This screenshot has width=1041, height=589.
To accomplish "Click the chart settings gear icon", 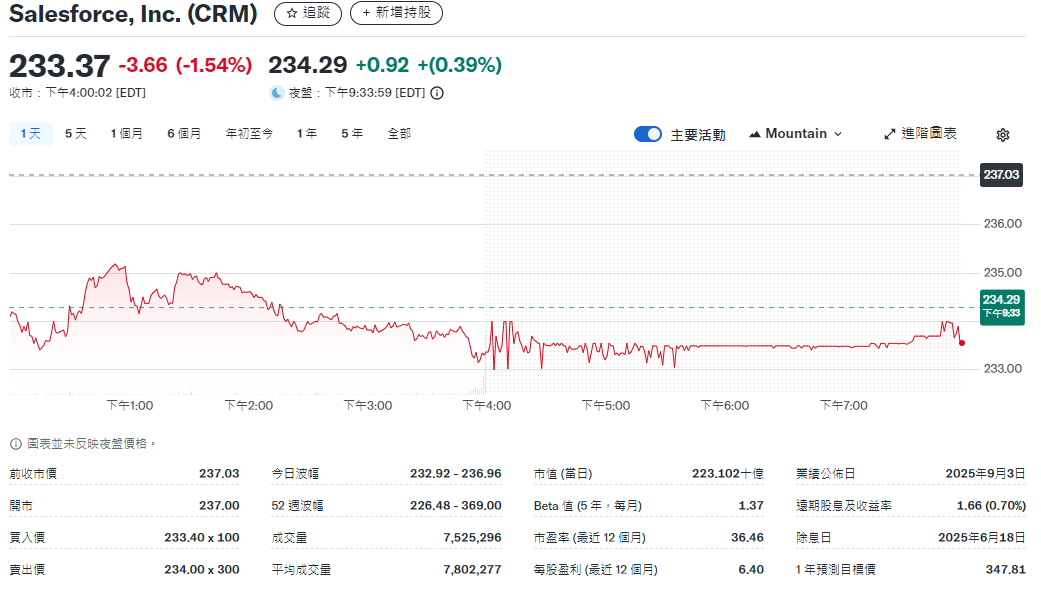I will click(x=1002, y=135).
